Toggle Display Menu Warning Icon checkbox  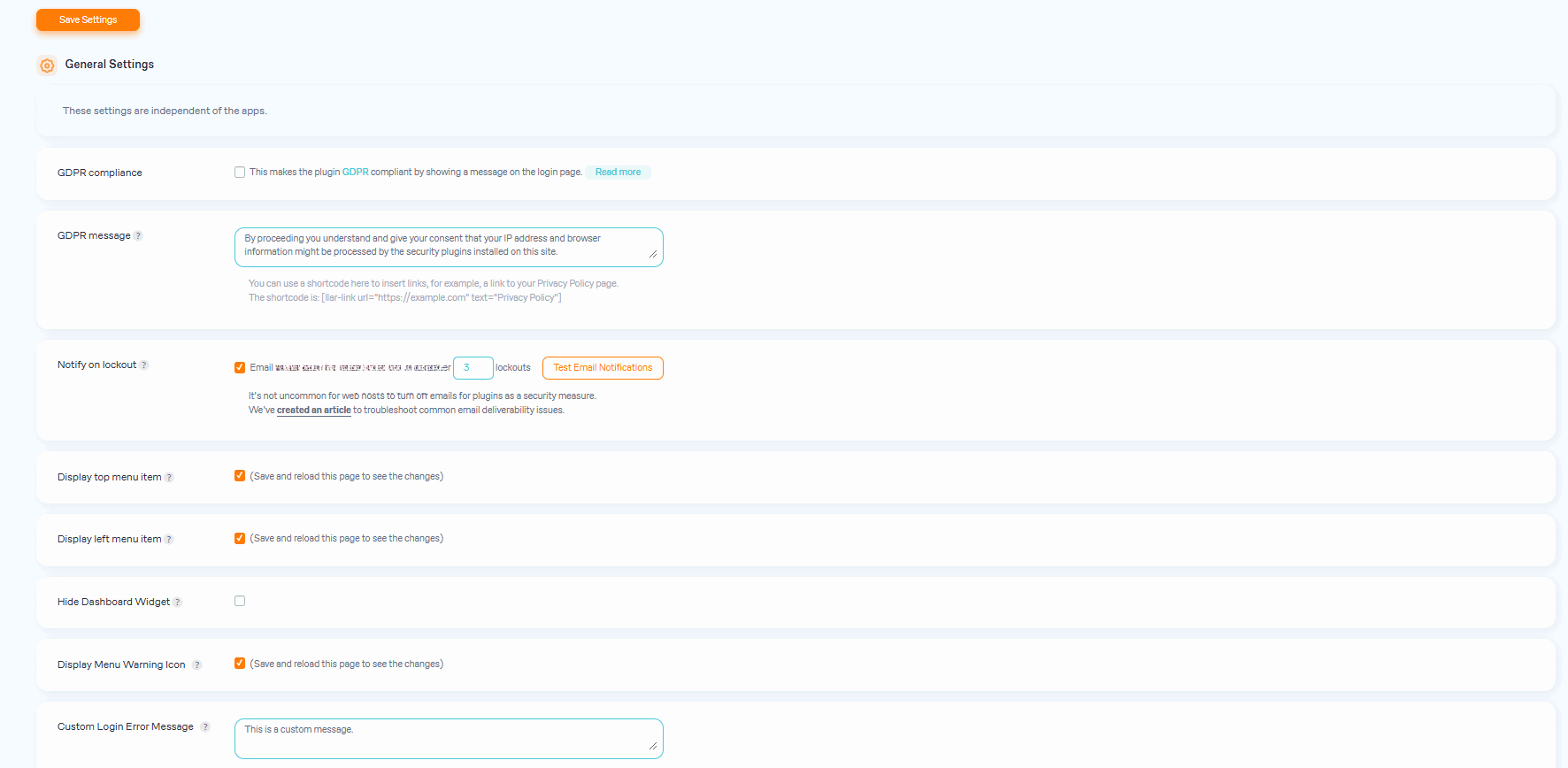240,664
